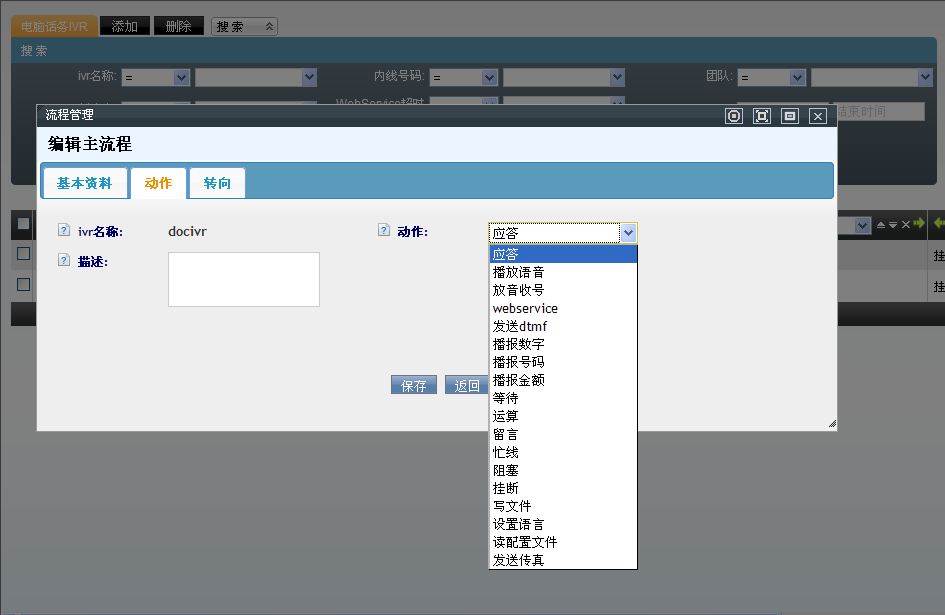Screen dimensions: 945x615
Task: Toggle the select-all checkbox in table header
Action: (23, 224)
